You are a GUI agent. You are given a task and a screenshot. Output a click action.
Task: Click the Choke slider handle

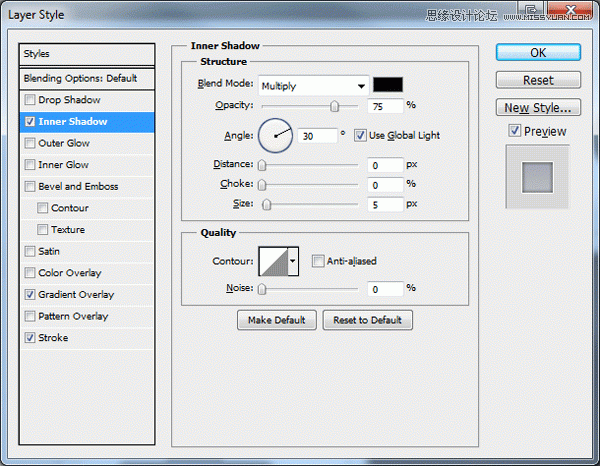point(262,185)
